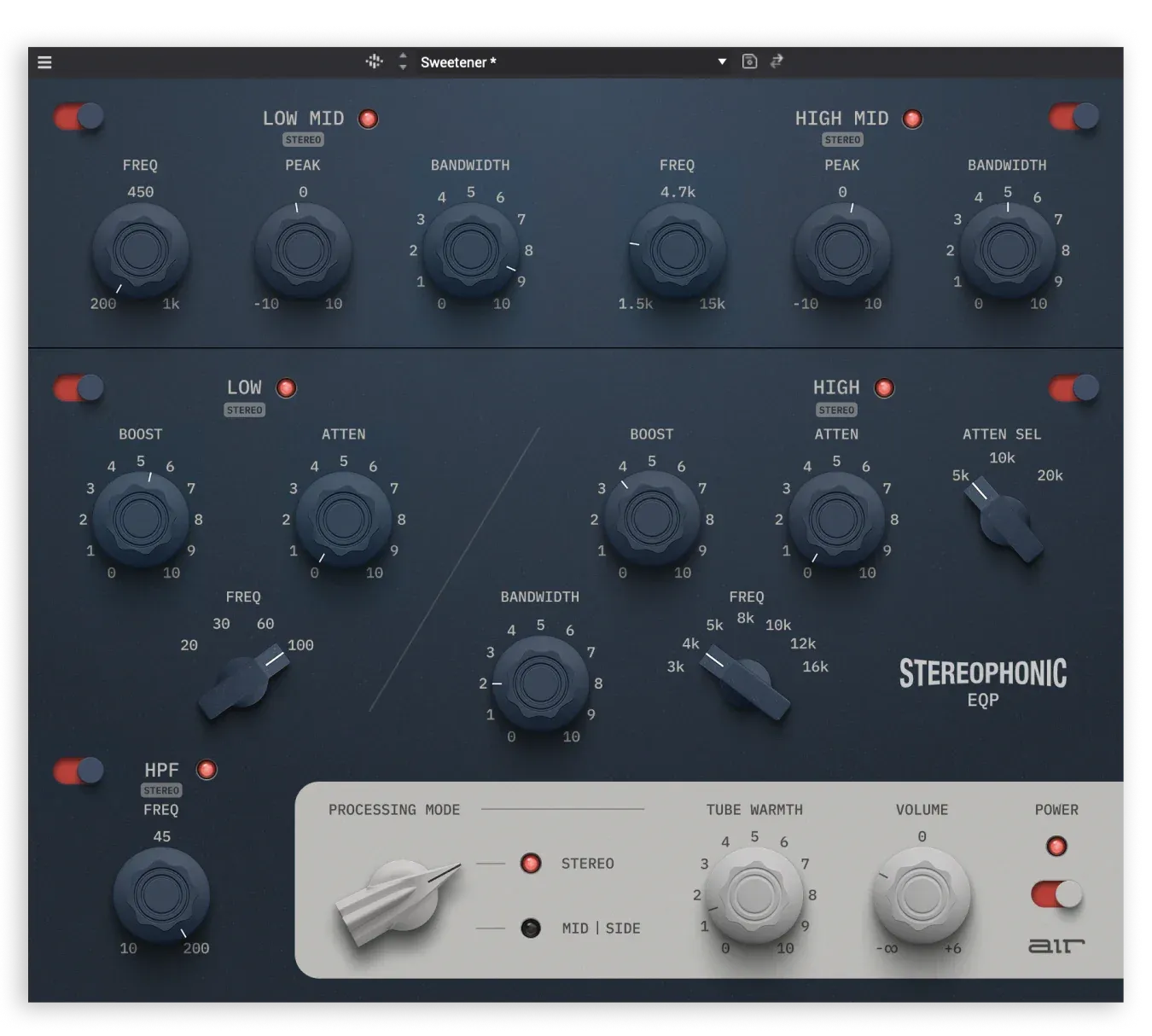Select 12k on HIGH FREQ selector
Image resolution: width=1152 pixels, height=1036 pixels.
(x=802, y=643)
